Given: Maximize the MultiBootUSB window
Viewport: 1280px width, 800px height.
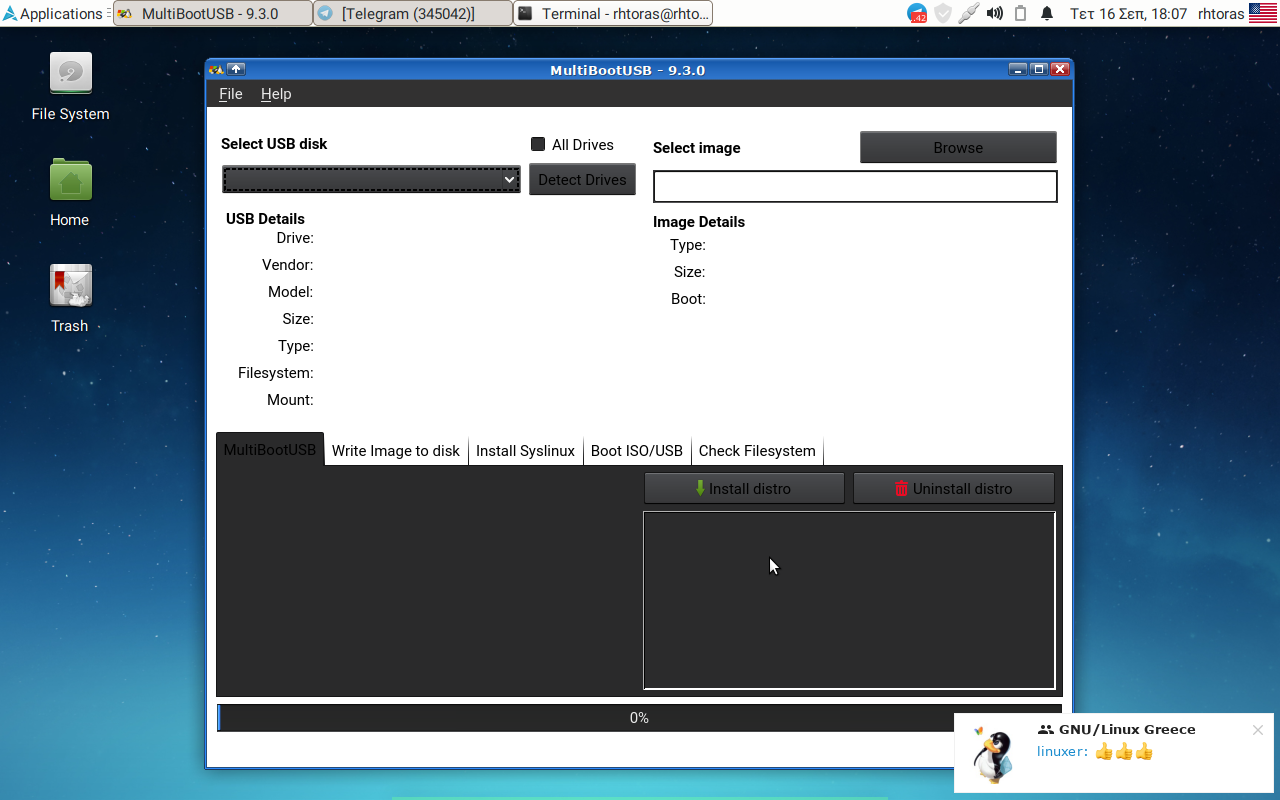Looking at the screenshot, I should (x=1039, y=69).
